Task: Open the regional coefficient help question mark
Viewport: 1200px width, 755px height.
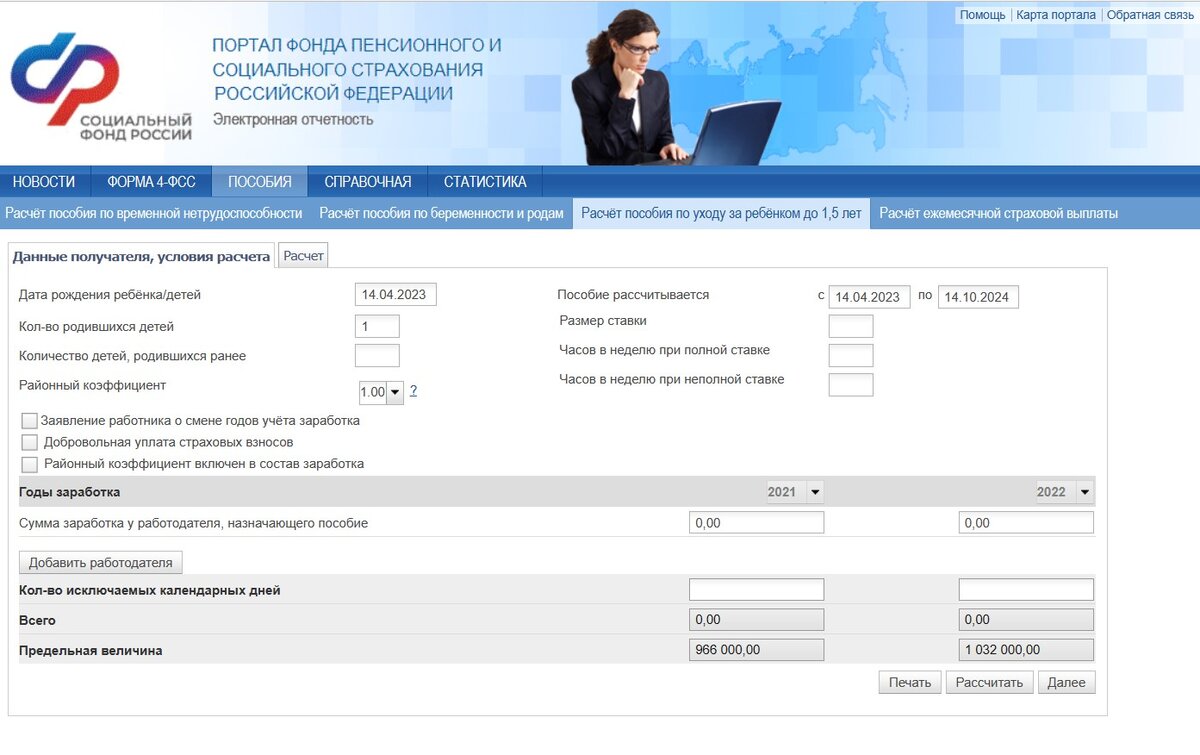Action: click(413, 391)
